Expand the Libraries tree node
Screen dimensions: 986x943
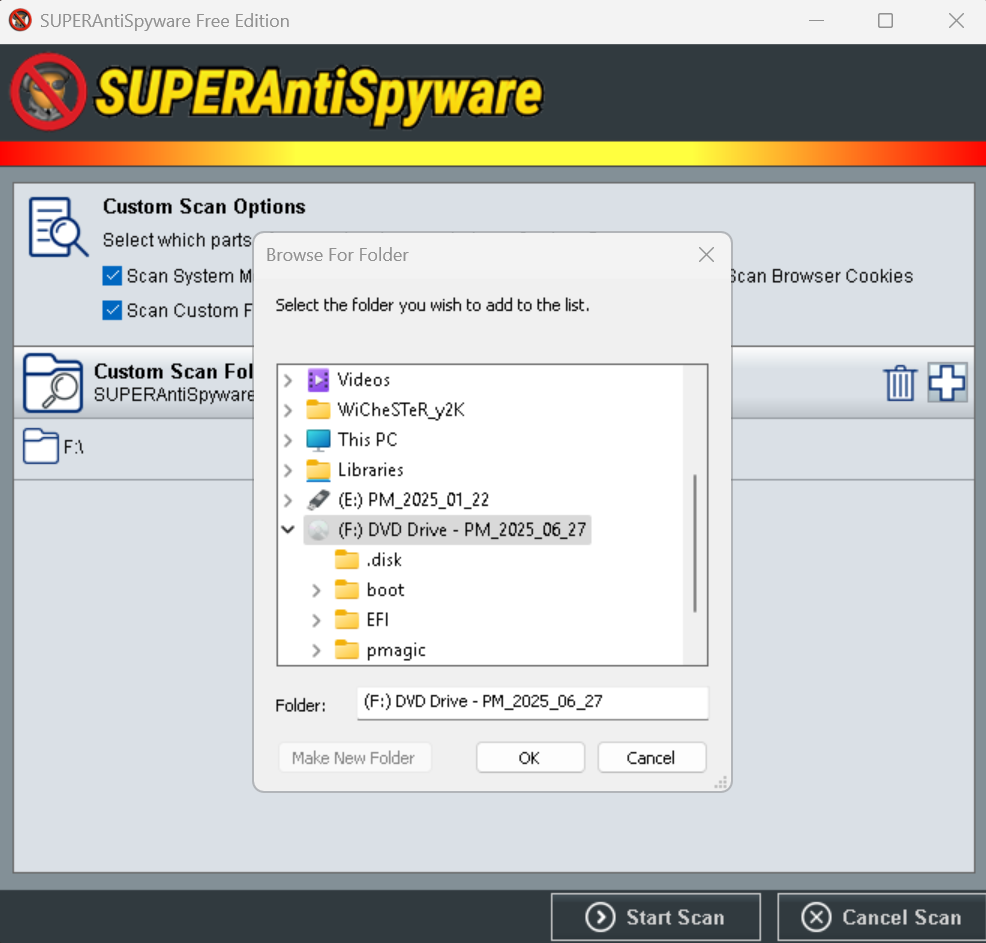288,470
